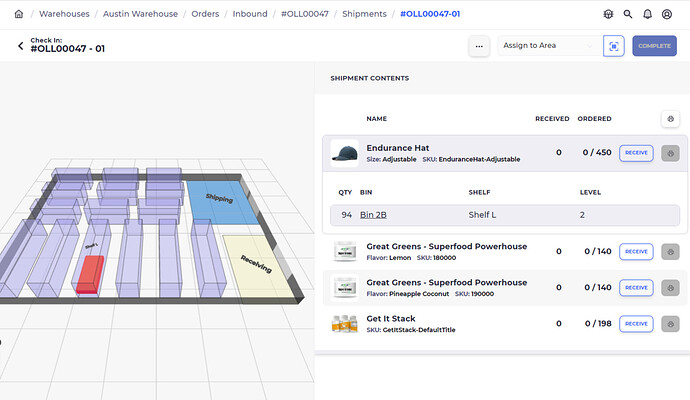Print label for Get It Stack row
The height and width of the screenshot is (400, 690).
(x=670, y=324)
